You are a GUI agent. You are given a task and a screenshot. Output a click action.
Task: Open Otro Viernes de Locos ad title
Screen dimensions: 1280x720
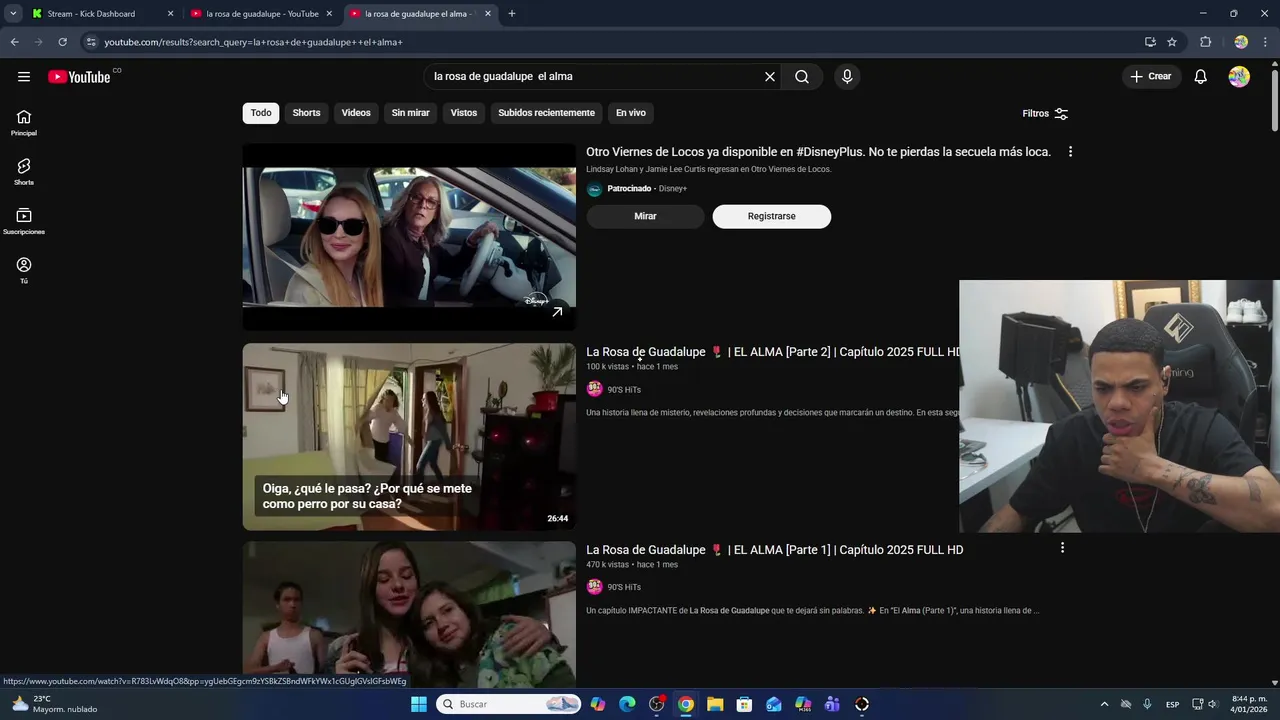click(818, 152)
